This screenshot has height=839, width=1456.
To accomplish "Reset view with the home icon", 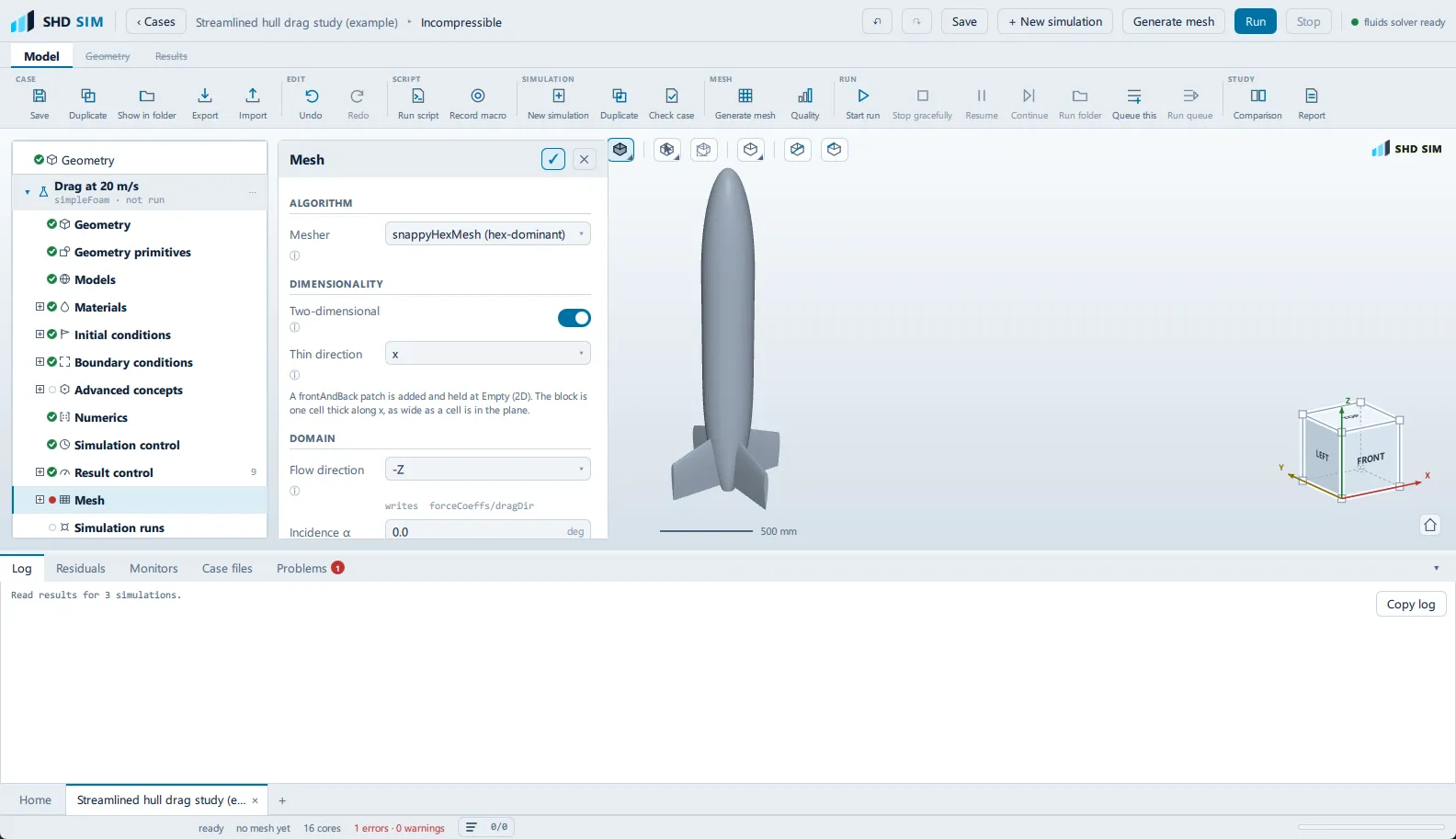I will 1429,525.
